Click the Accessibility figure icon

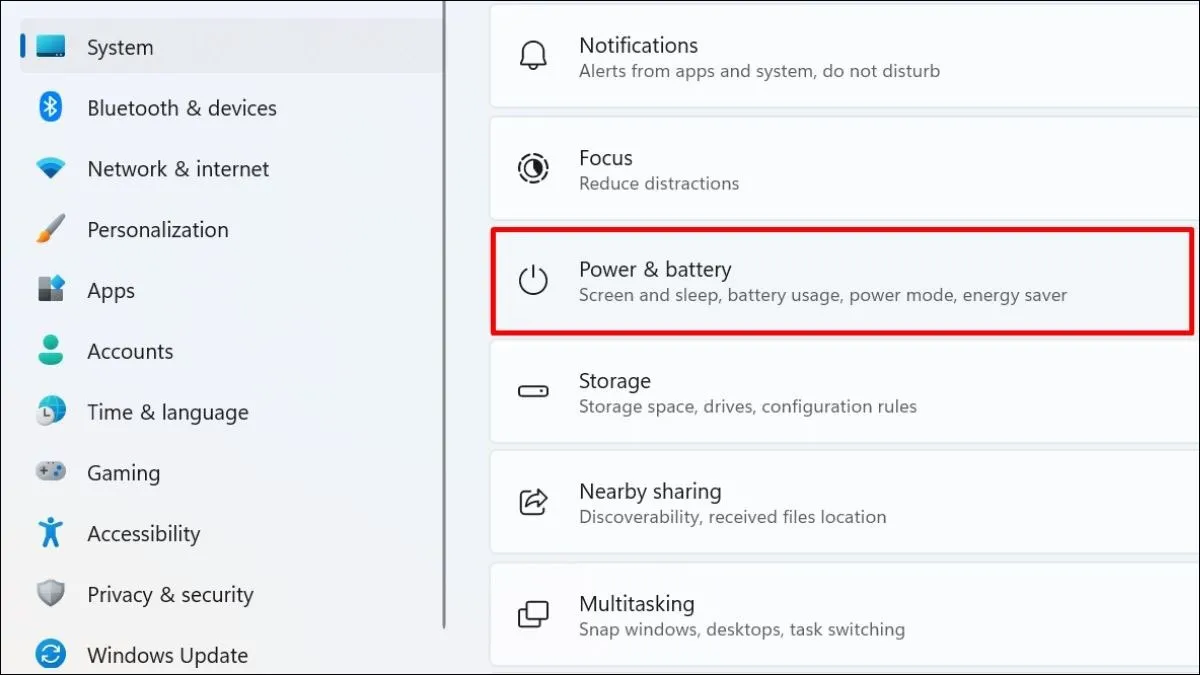click(50, 533)
